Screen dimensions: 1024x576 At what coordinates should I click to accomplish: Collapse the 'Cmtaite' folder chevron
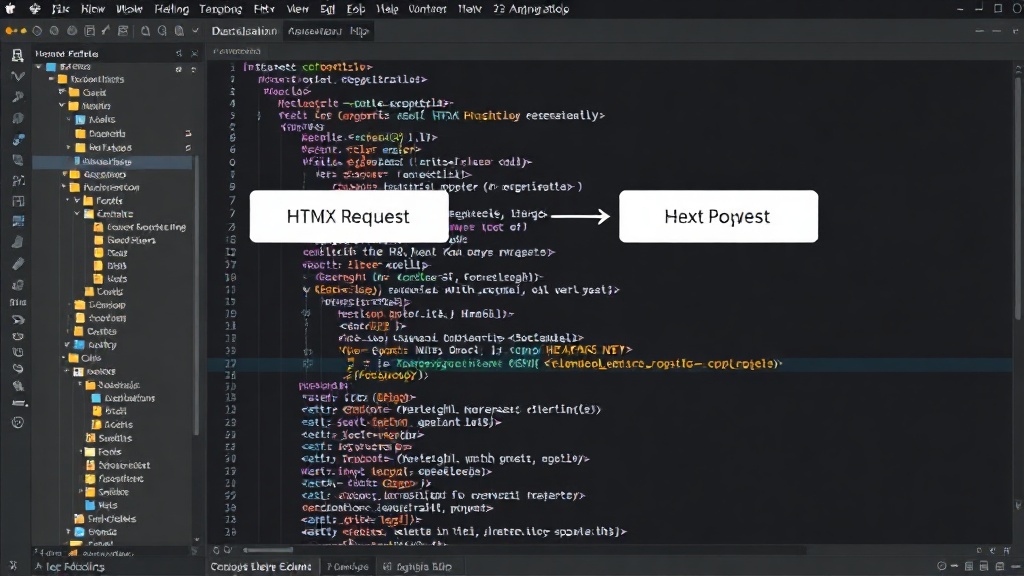click(x=77, y=214)
